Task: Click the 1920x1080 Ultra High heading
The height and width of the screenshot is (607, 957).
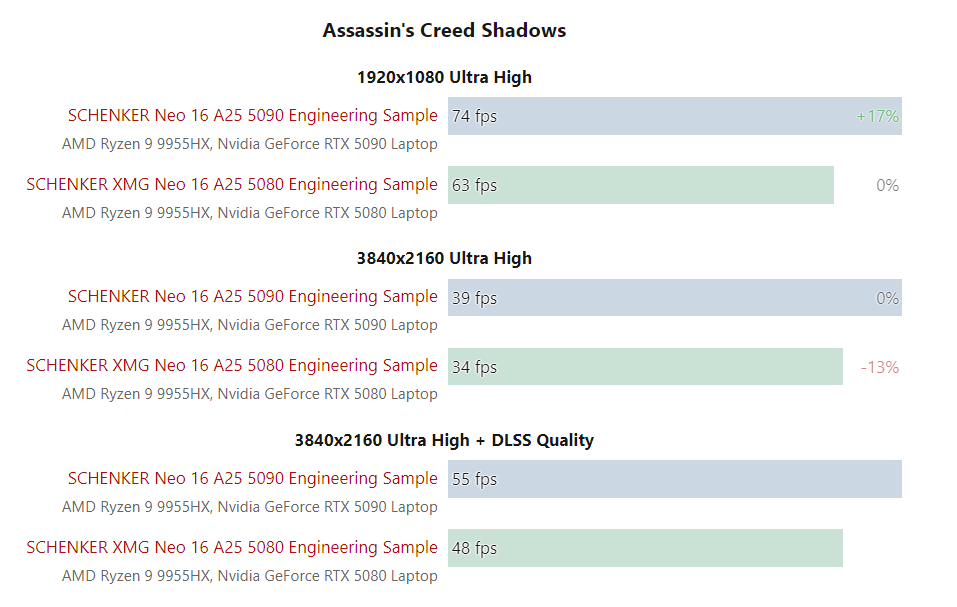Action: 444,77
